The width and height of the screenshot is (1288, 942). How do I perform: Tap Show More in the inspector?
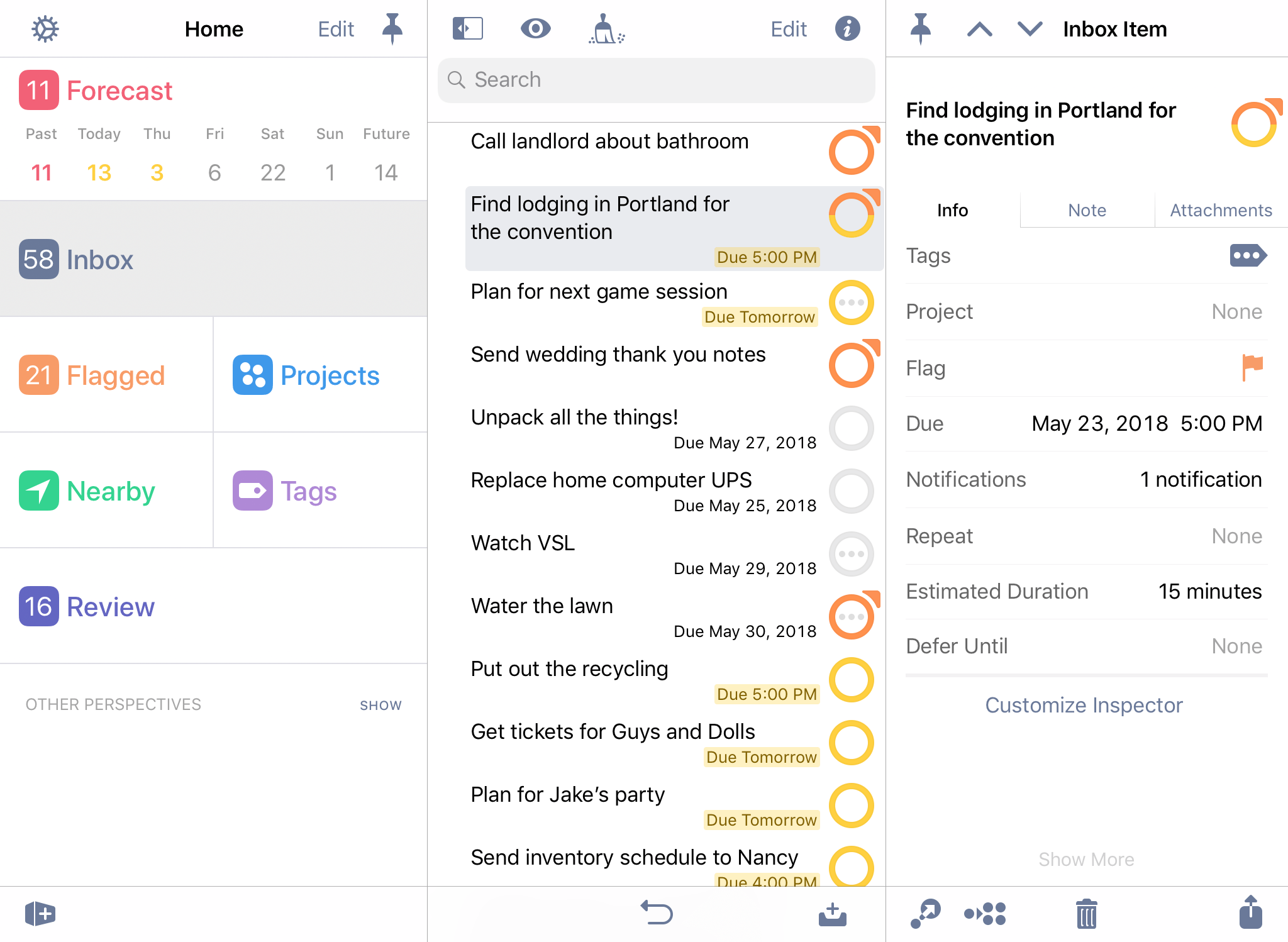[1086, 859]
